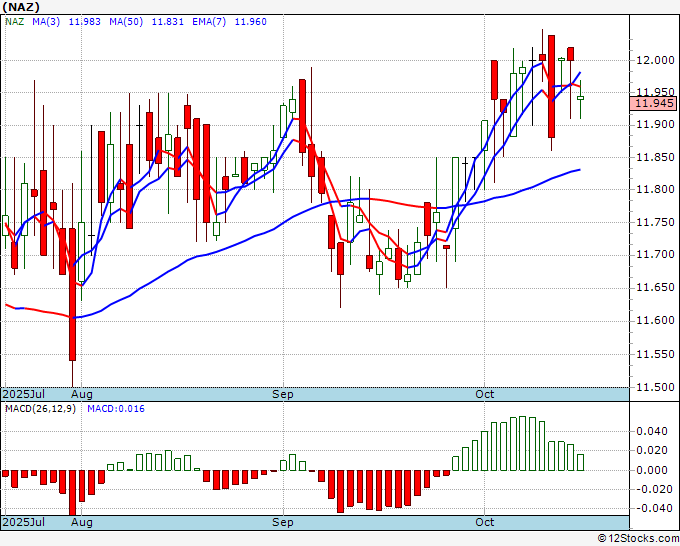The height and width of the screenshot is (546, 680).
Task: Click the (NAZ) chart title
Action: pyautogui.click(x=21, y=7)
